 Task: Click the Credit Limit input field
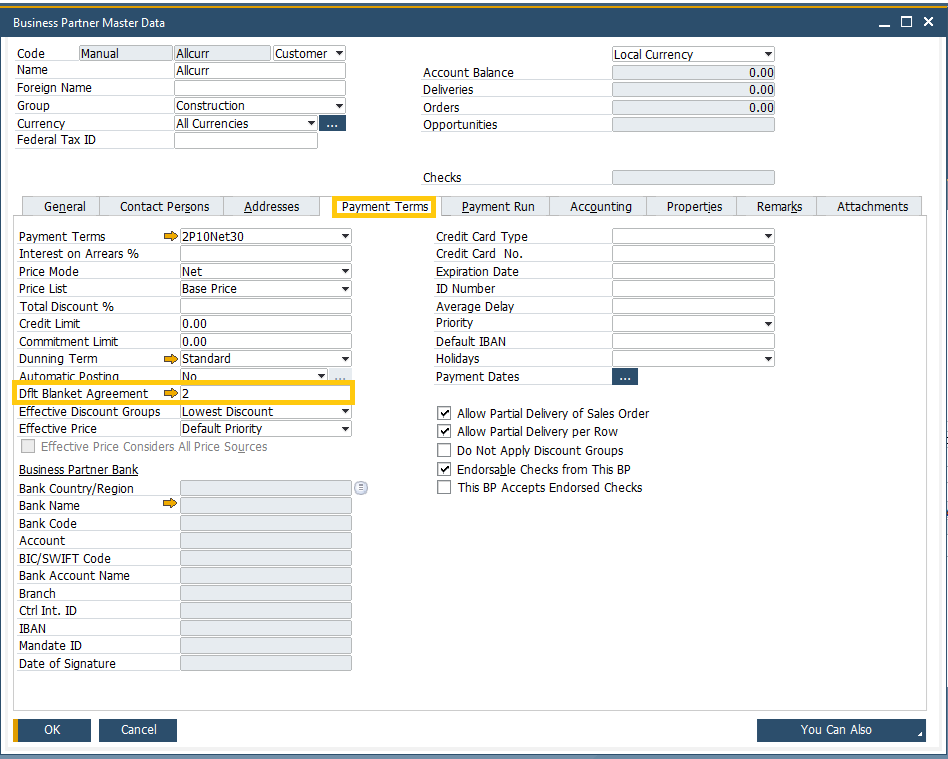click(265, 324)
